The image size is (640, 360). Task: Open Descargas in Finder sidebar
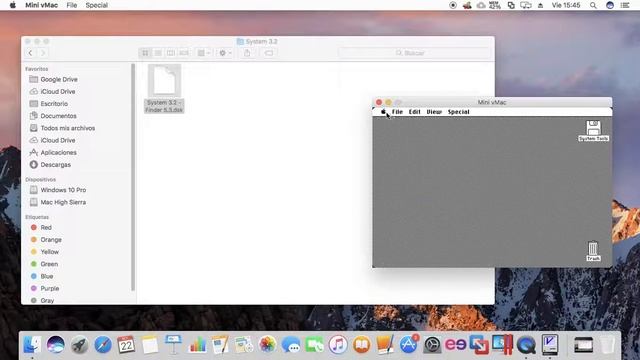[50, 165]
